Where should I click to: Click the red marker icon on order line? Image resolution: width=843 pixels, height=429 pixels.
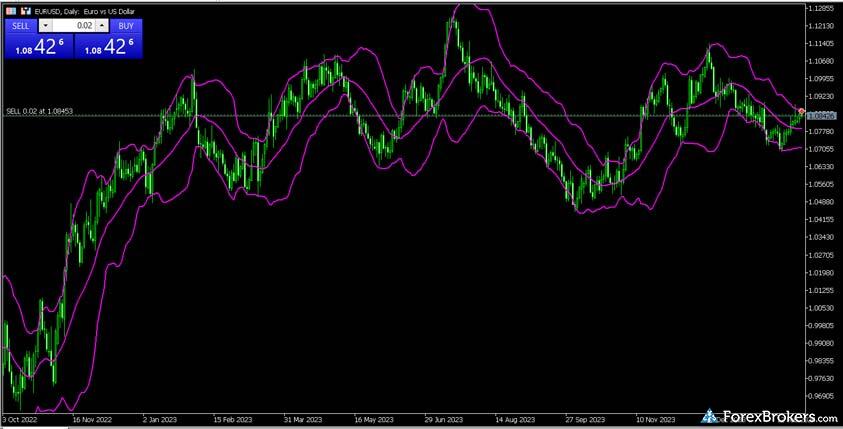tap(801, 109)
